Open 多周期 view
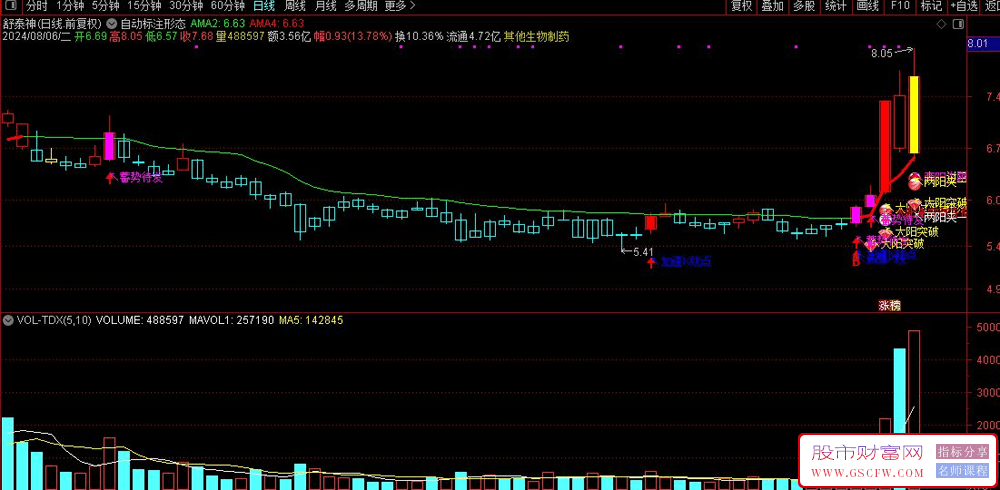This screenshot has height=490, width=1000. 361,6
